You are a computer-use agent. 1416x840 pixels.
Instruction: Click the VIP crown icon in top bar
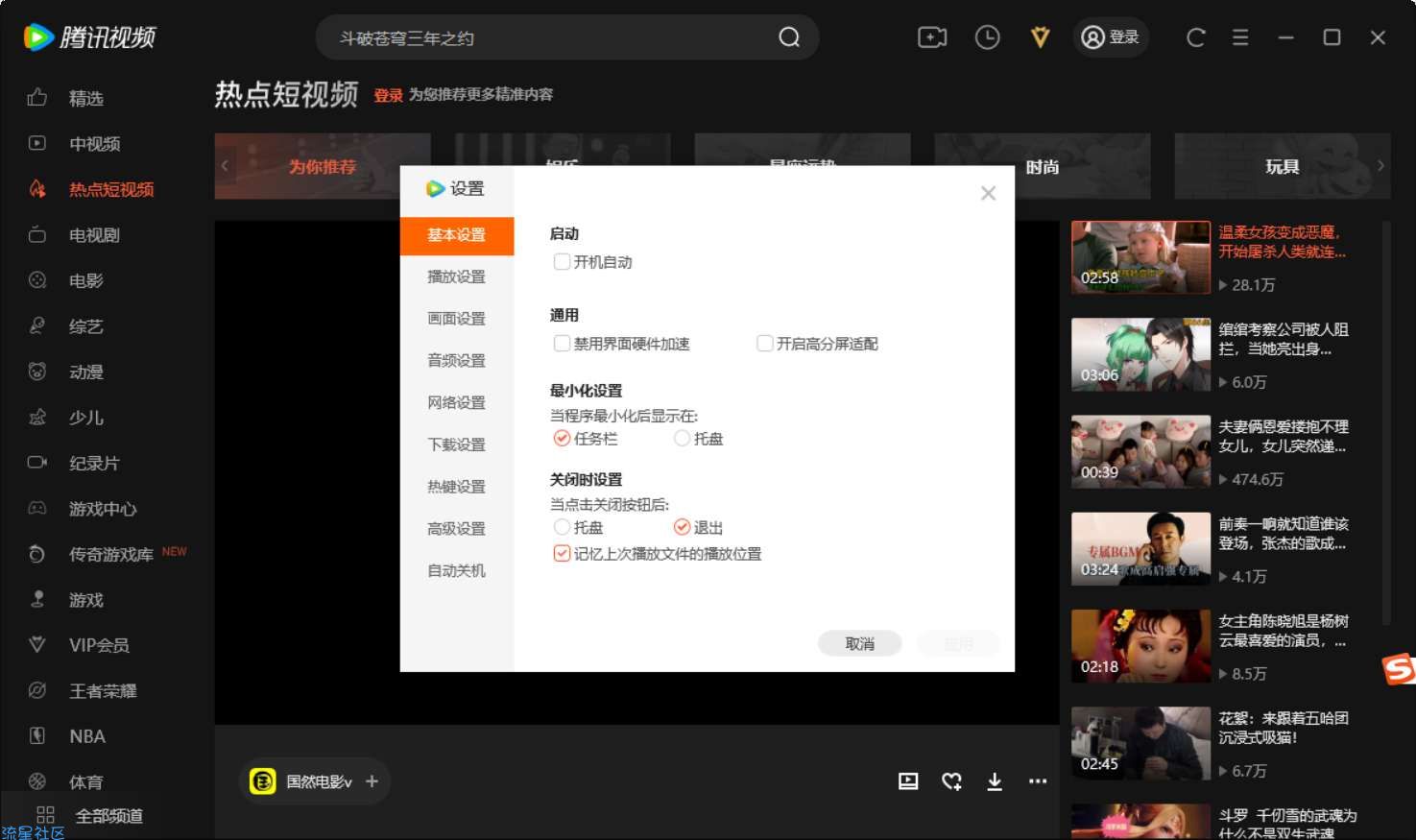[1040, 37]
